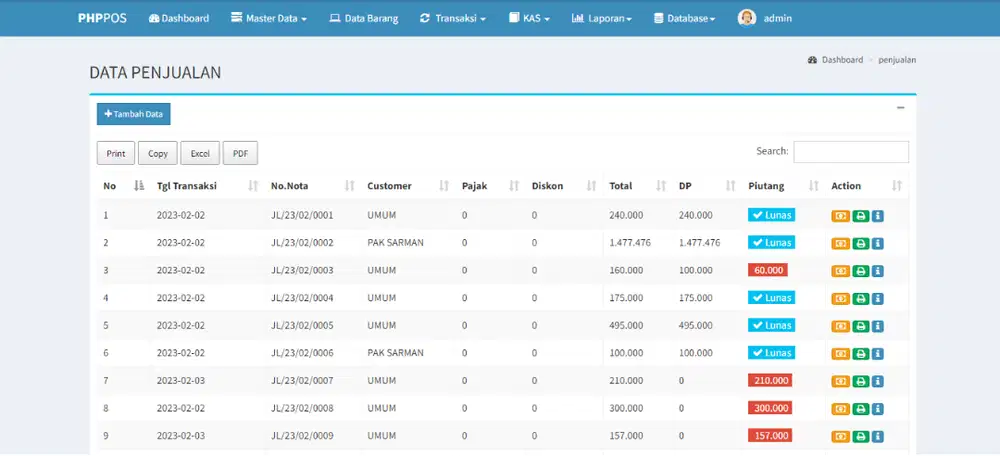Go to Data Barang in the navbar
This screenshot has width=1000, height=456.
363,18
